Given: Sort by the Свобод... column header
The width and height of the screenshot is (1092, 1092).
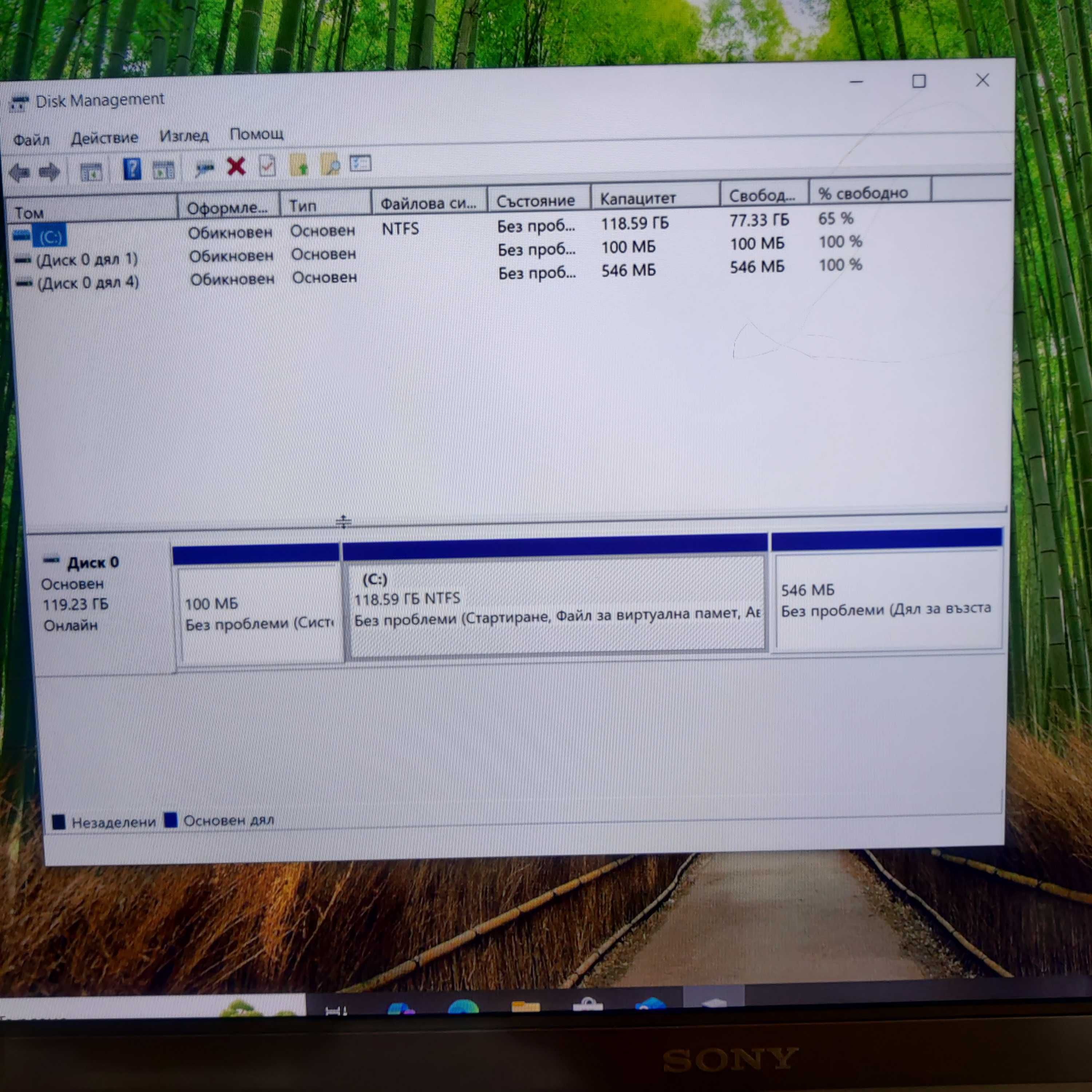Looking at the screenshot, I should tap(765, 194).
